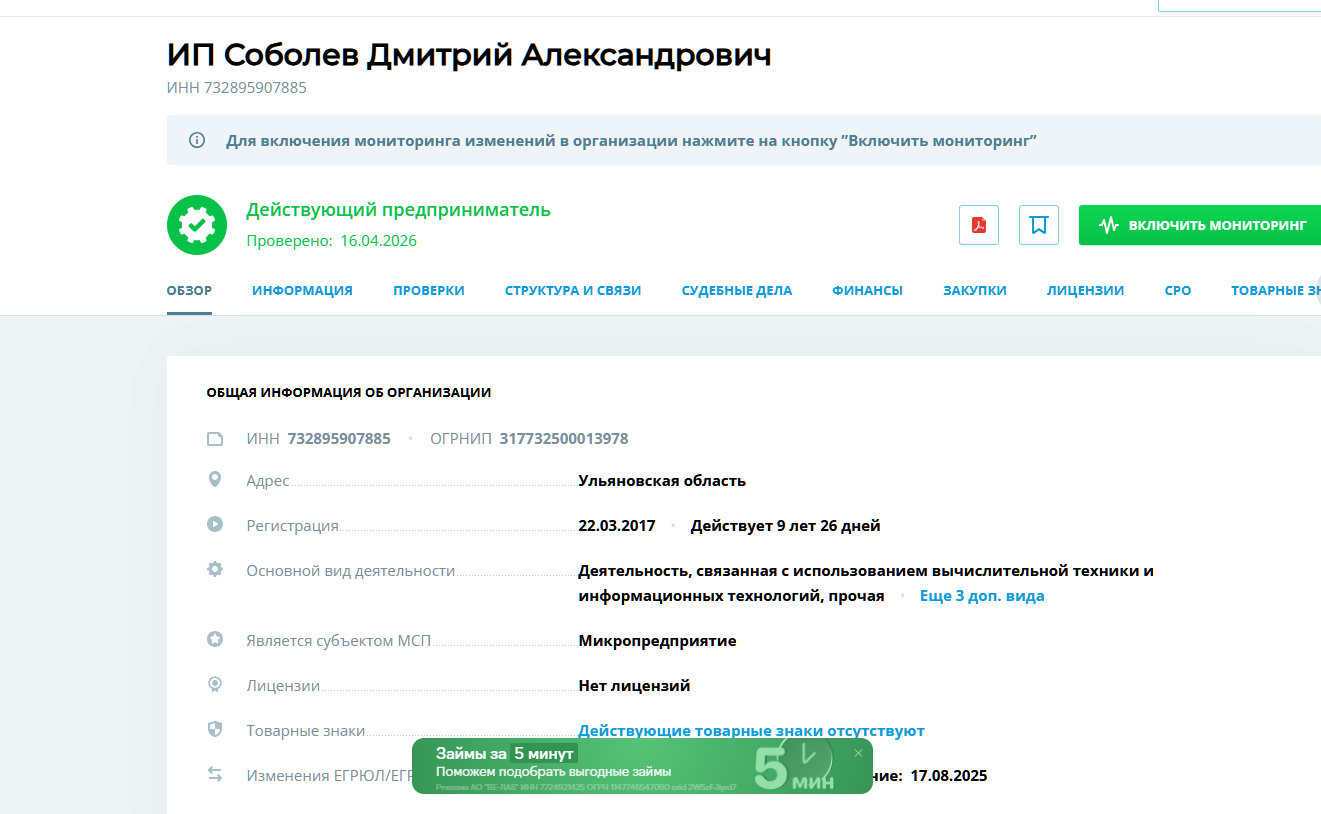Expand Еще 3 доп. вида link
This screenshot has width=1321, height=814.
pyautogui.click(x=982, y=596)
